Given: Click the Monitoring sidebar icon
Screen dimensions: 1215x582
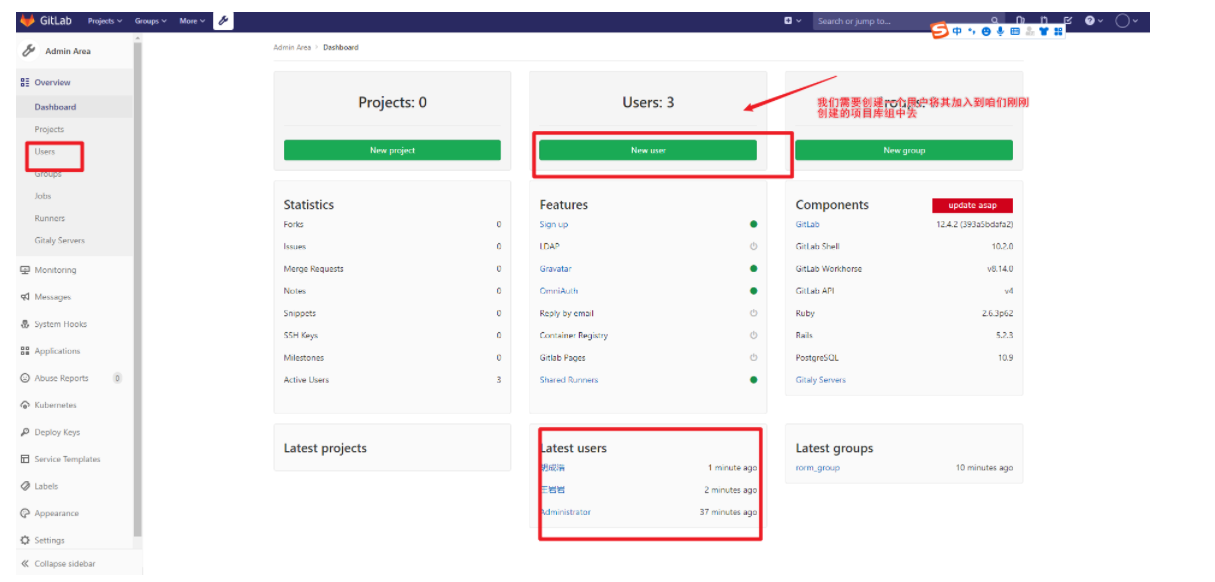Looking at the screenshot, I should 25,270.
